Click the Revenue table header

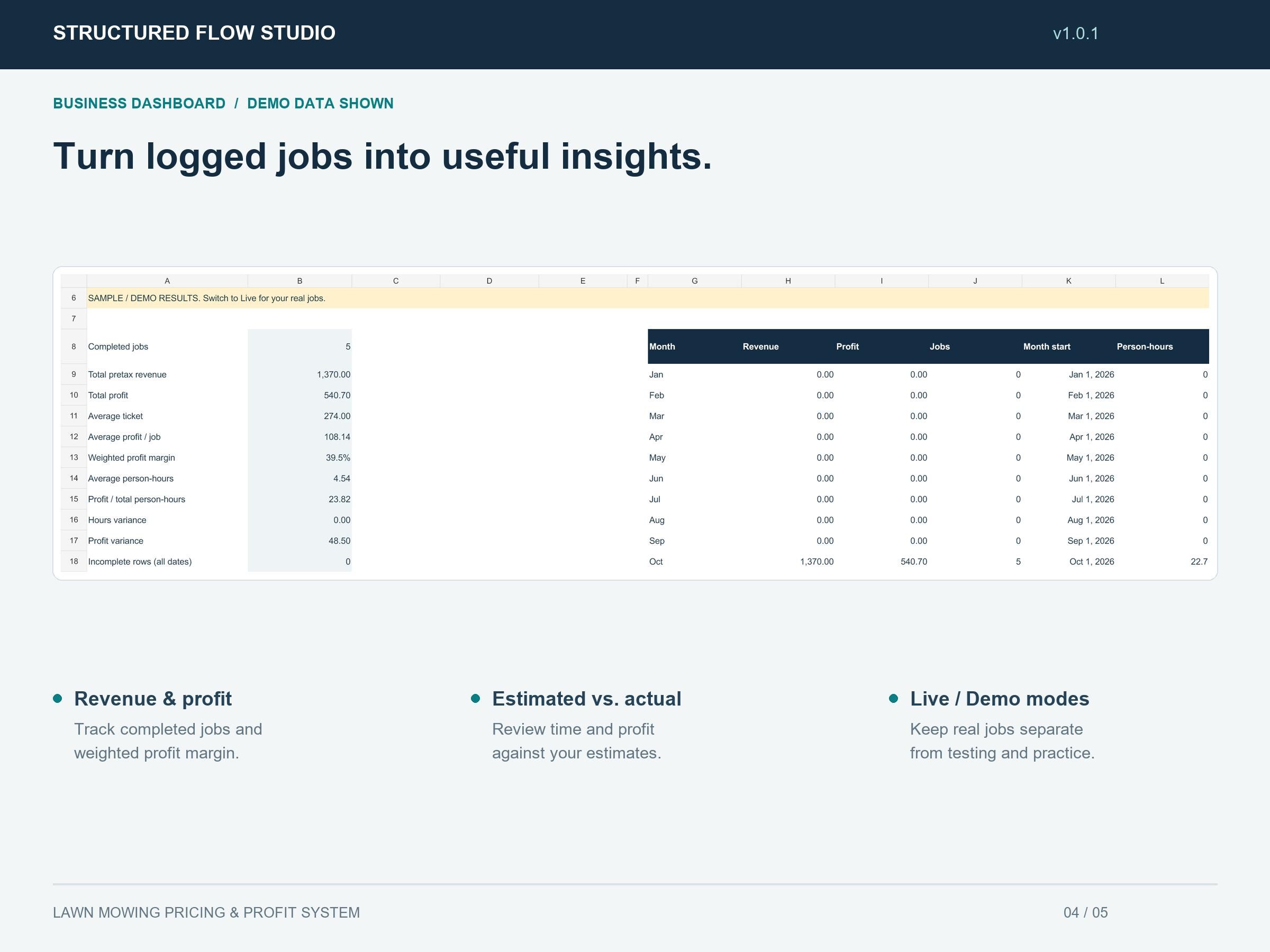[x=788, y=346]
